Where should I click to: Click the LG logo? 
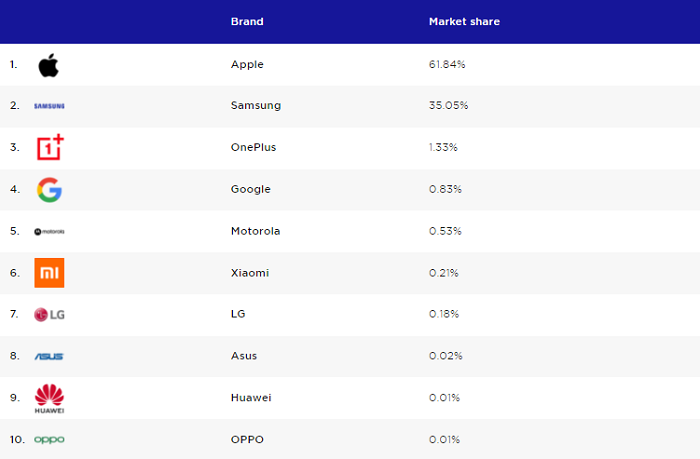coord(49,315)
